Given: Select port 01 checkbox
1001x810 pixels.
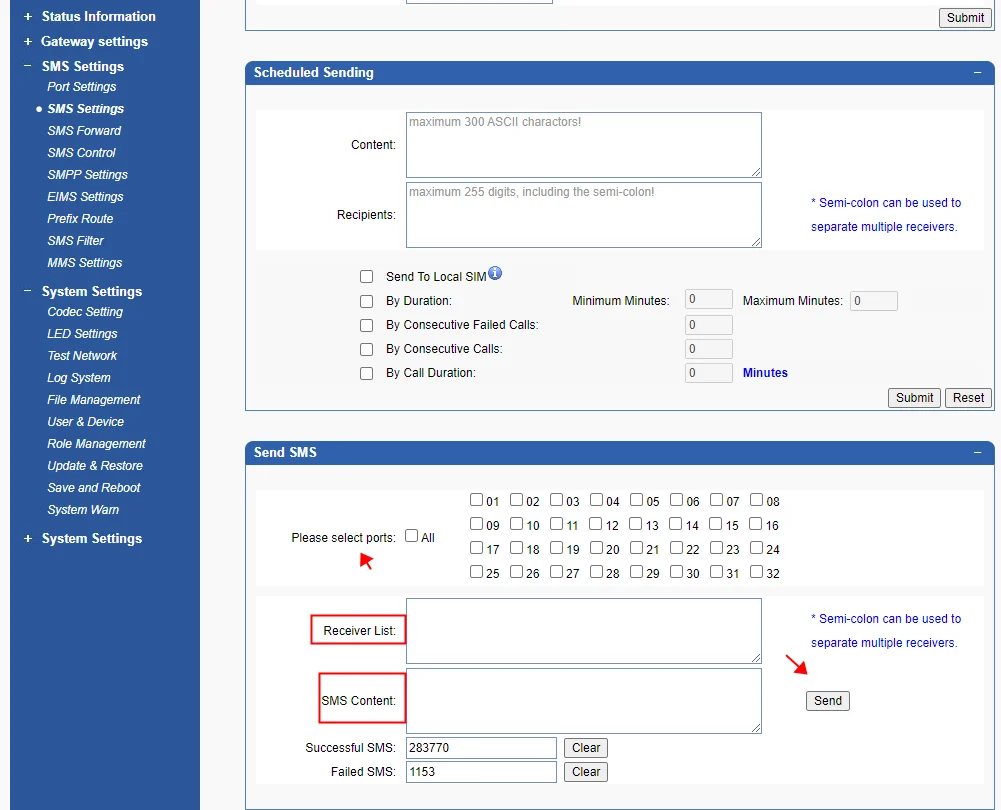Looking at the screenshot, I should (476, 499).
